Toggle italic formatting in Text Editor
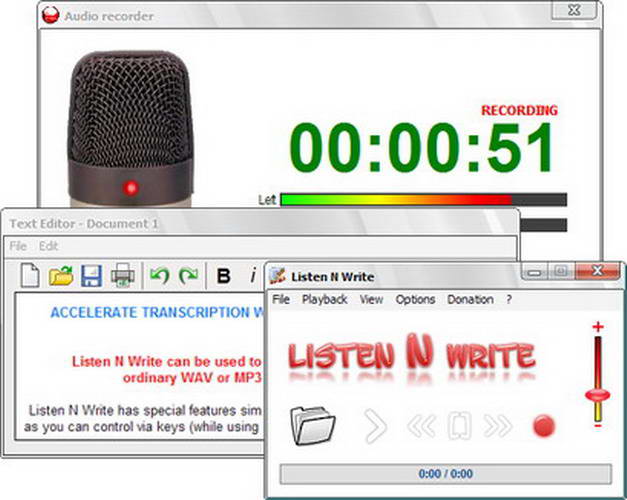 pyautogui.click(x=253, y=276)
